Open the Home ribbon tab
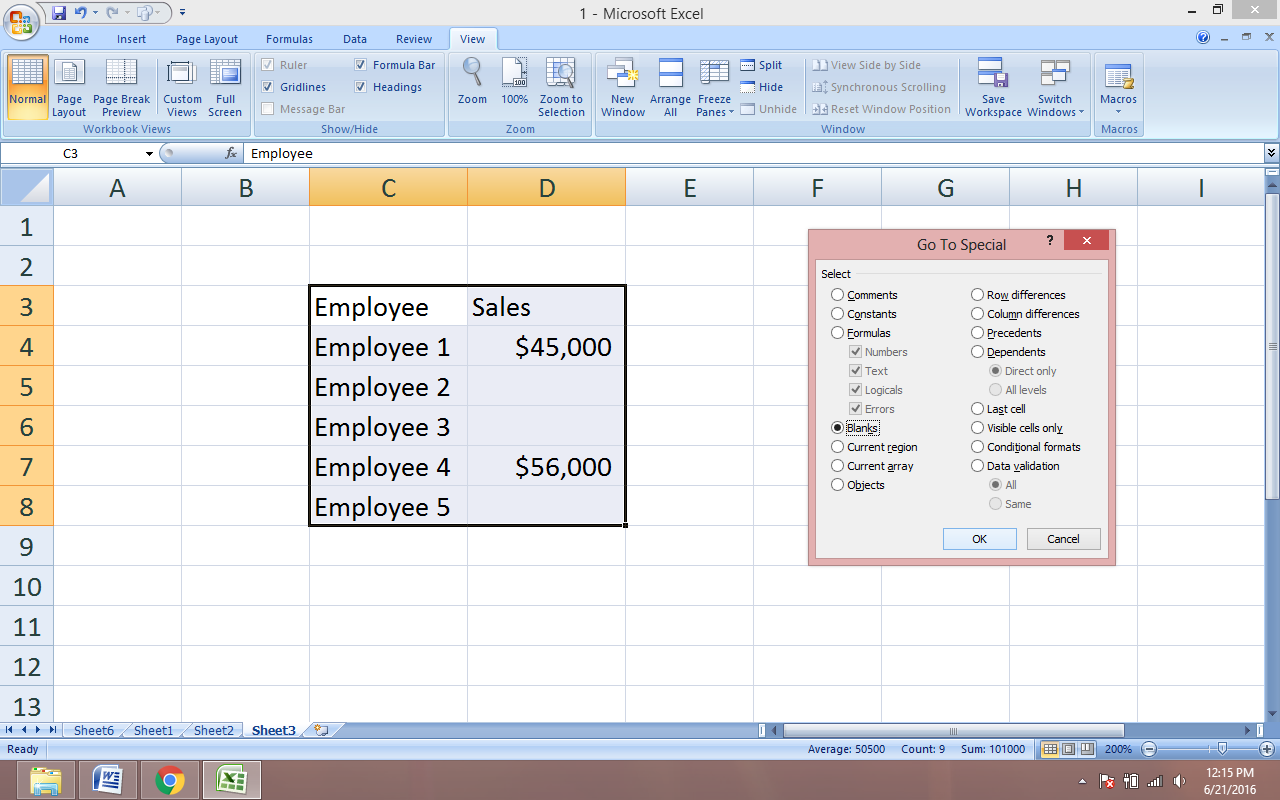Screen dimensions: 1280x800 pyautogui.click(x=74, y=39)
